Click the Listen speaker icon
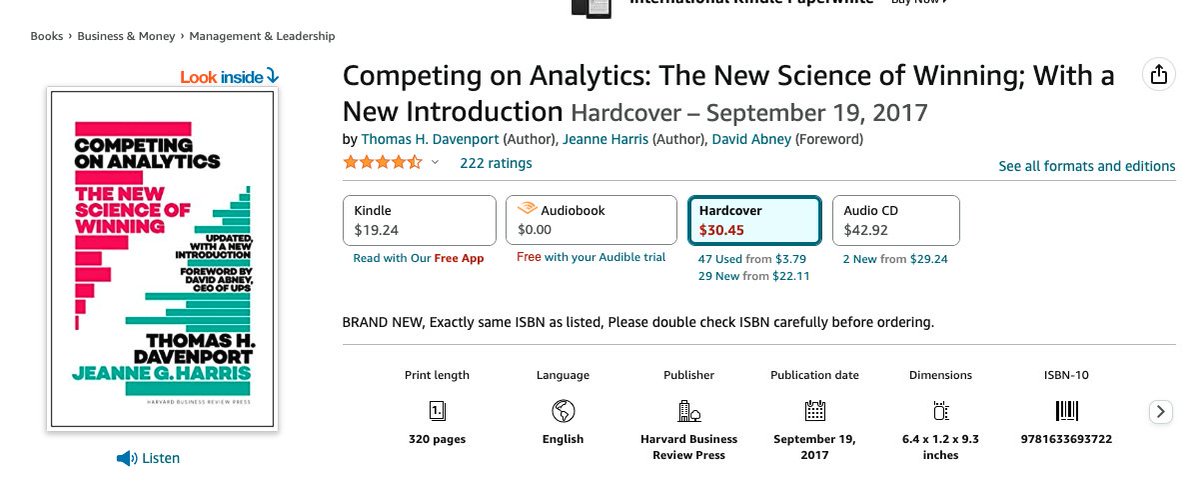 pyautogui.click(x=126, y=458)
